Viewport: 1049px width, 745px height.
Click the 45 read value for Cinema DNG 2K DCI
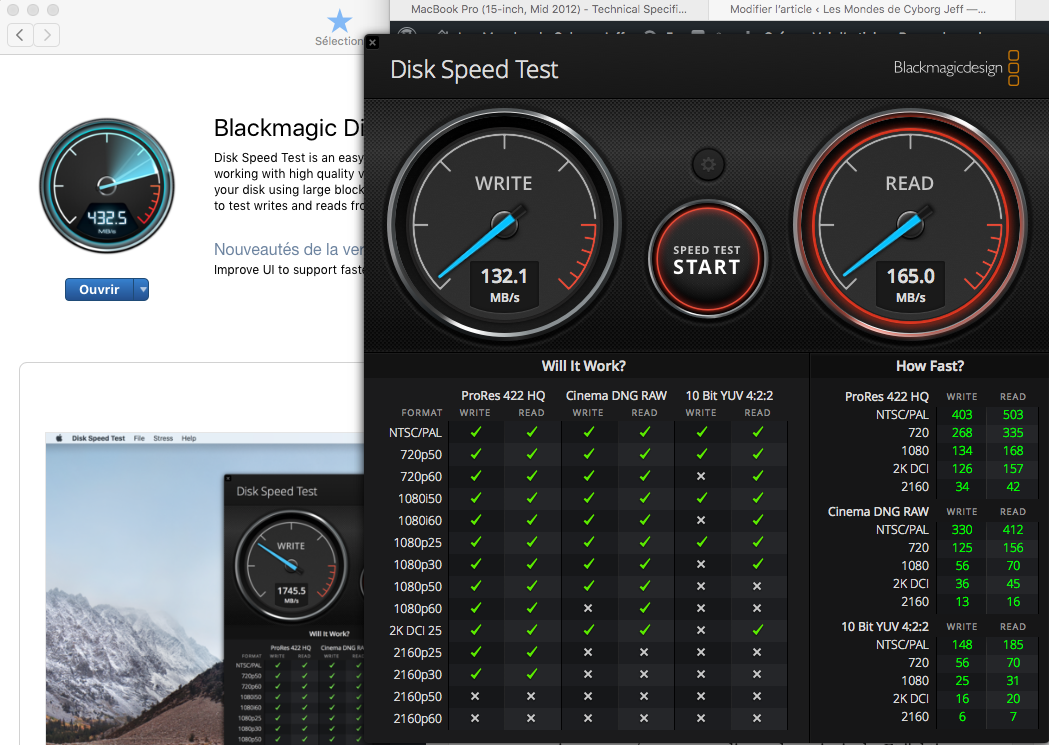click(1014, 584)
